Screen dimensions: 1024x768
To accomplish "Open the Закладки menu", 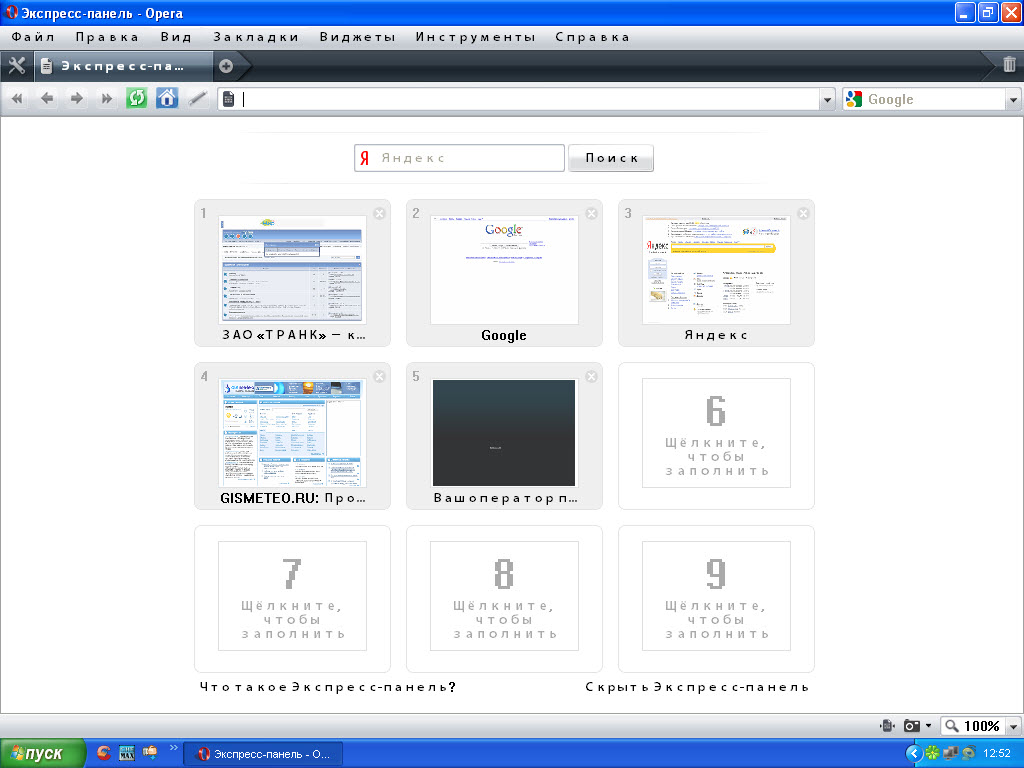I will click(256, 37).
